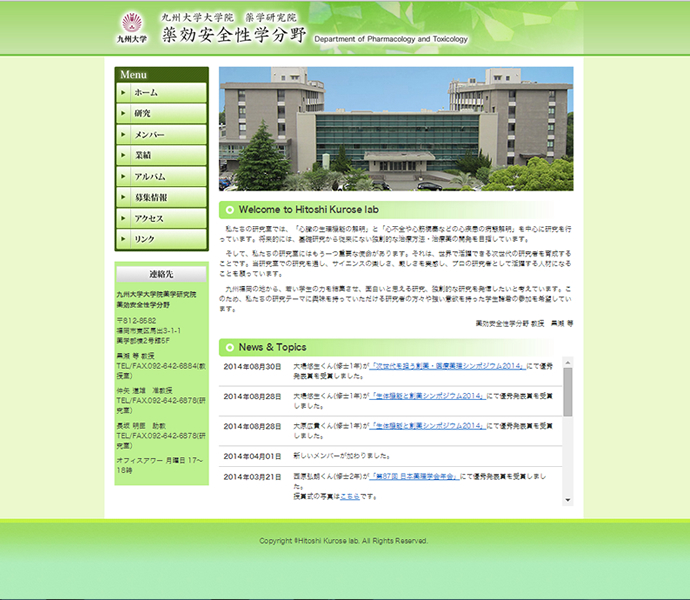The image size is (690, 600).
Task: Open the 業績 menu item
Action: click(x=161, y=155)
